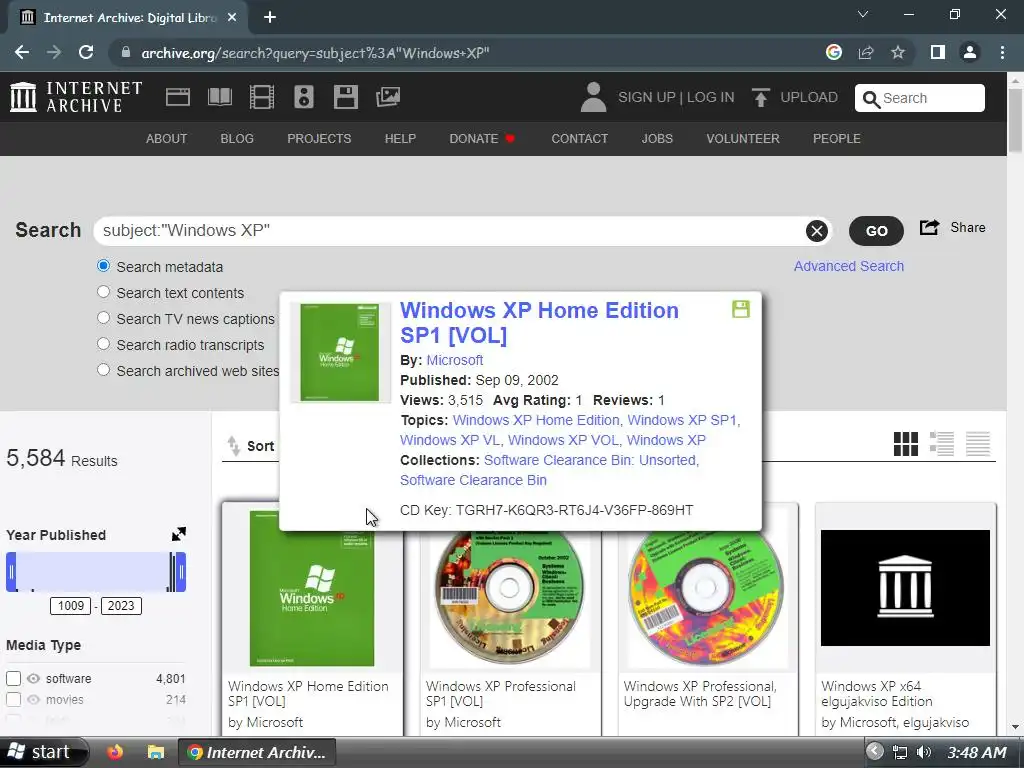Select Search archived web sites option
1024x768 pixels.
[103, 370]
